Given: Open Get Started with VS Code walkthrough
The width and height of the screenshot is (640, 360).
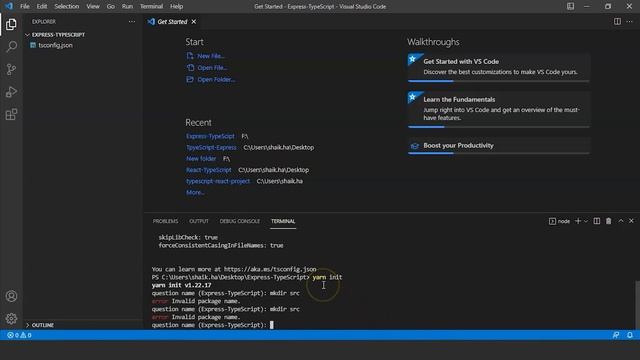Looking at the screenshot, I should click(x=498, y=67).
